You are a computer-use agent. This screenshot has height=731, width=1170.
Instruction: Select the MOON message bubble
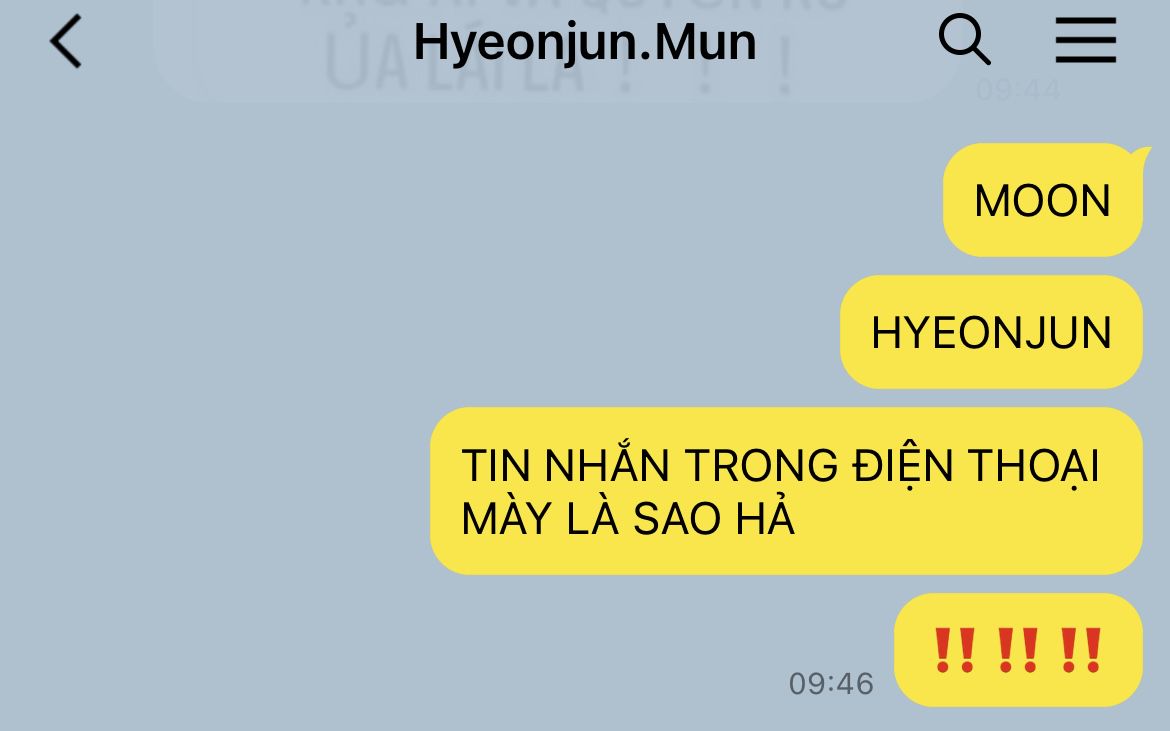(x=1042, y=200)
